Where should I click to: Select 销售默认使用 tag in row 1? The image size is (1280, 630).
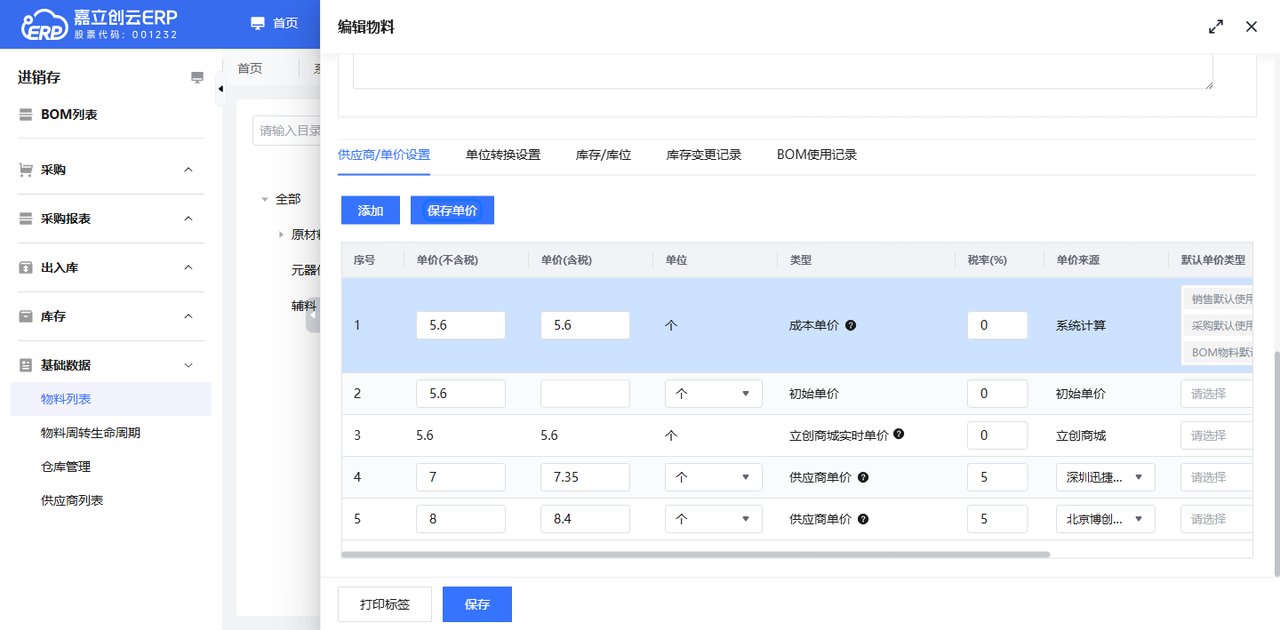1217,299
